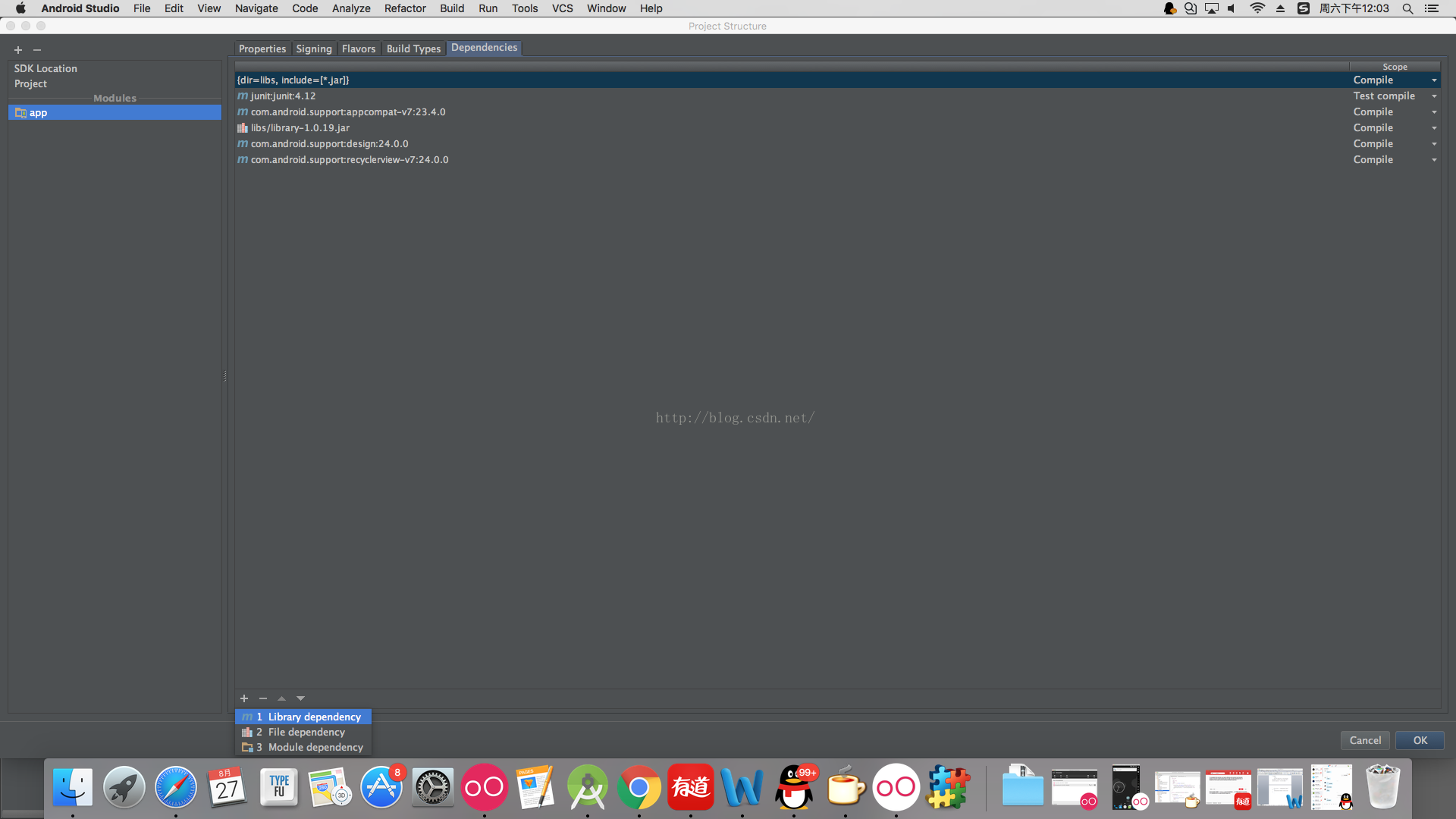Click the volume icon in menu bar
This screenshot has width=1456, height=819.
pyautogui.click(x=1232, y=8)
